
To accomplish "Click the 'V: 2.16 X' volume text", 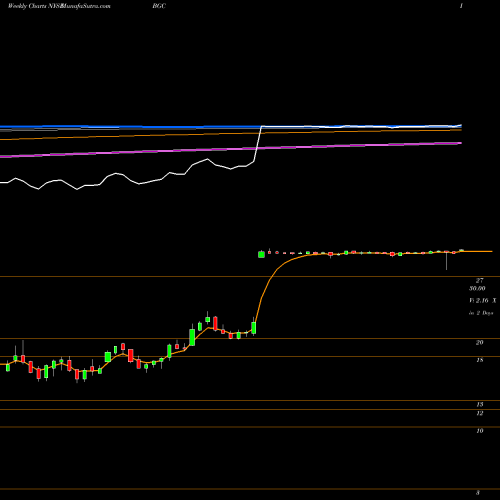I will (x=483, y=301).
